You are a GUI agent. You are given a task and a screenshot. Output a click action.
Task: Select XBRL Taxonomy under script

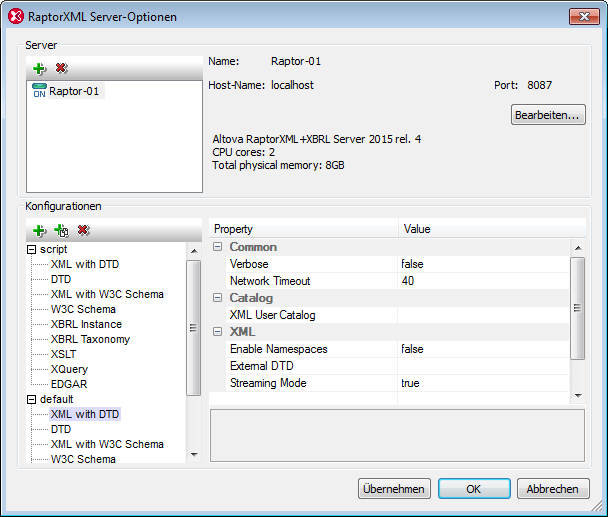click(90, 339)
